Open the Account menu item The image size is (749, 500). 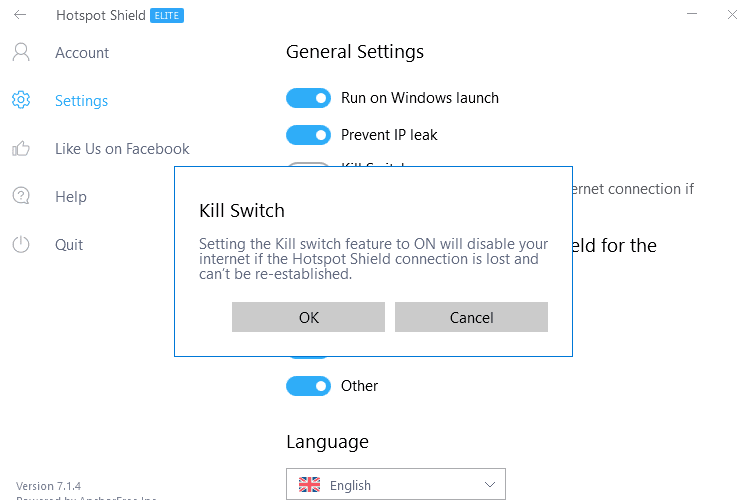(82, 53)
